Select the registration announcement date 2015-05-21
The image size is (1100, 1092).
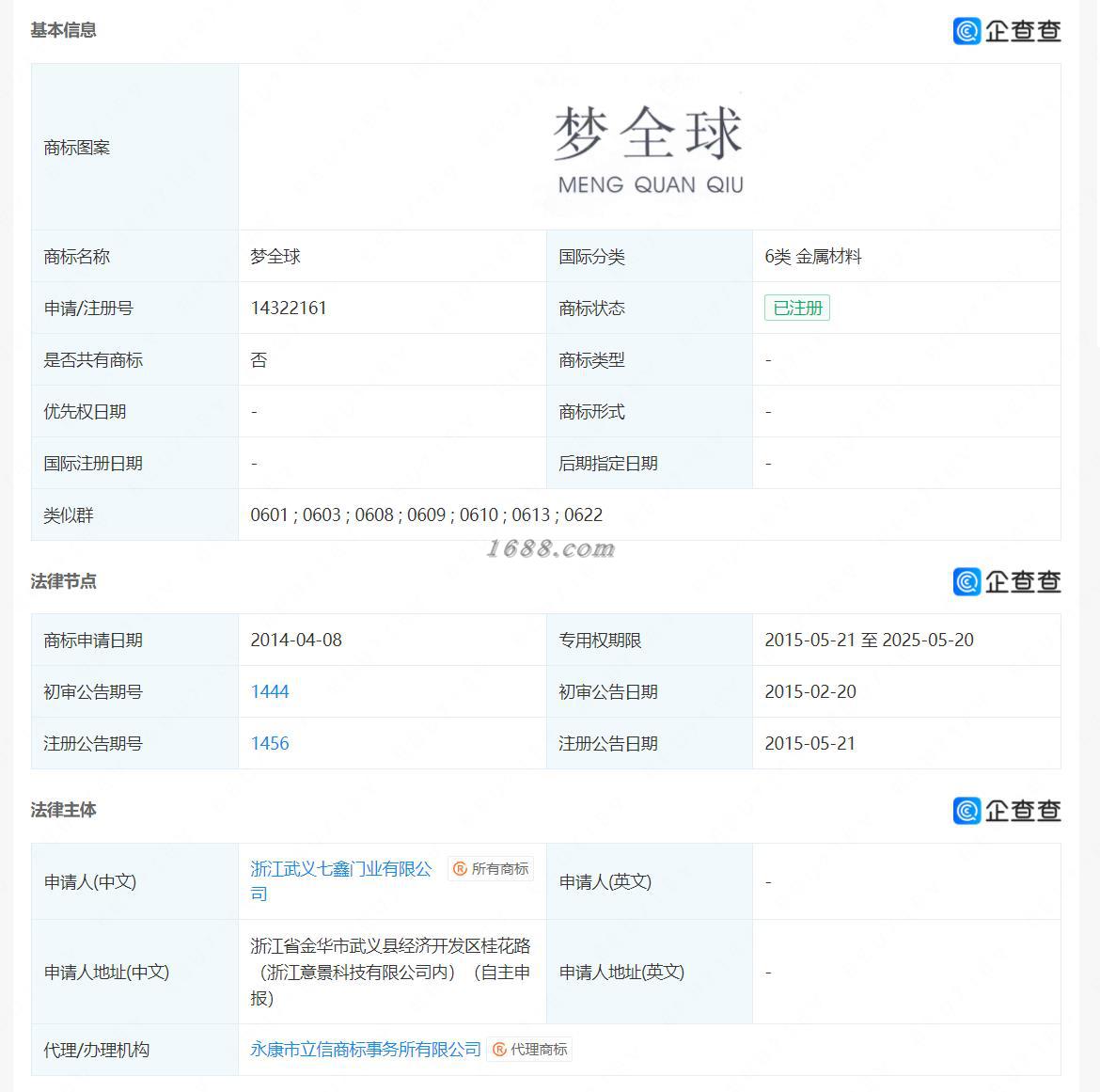810,743
